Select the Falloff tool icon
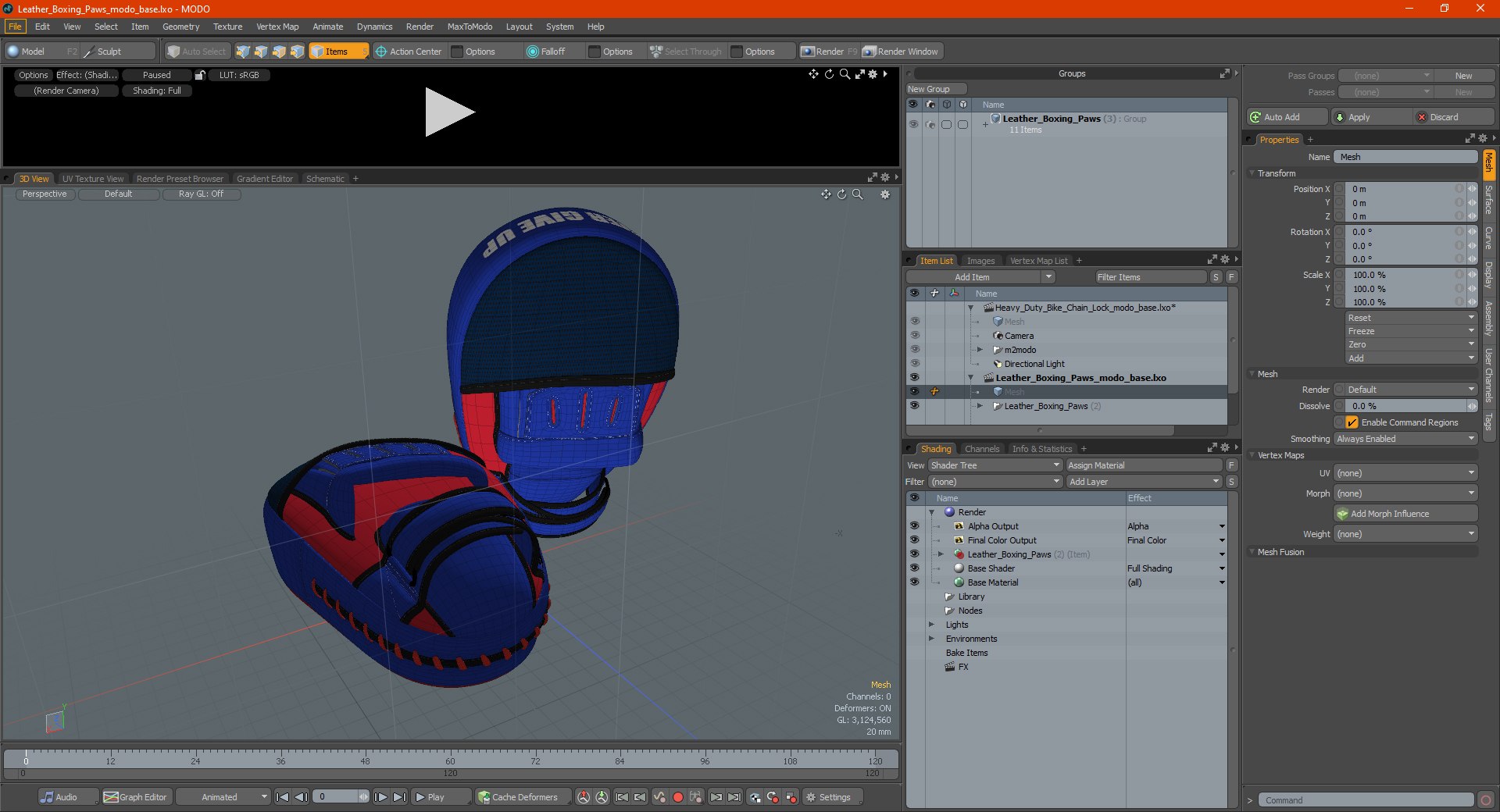1500x812 pixels. coord(533,52)
